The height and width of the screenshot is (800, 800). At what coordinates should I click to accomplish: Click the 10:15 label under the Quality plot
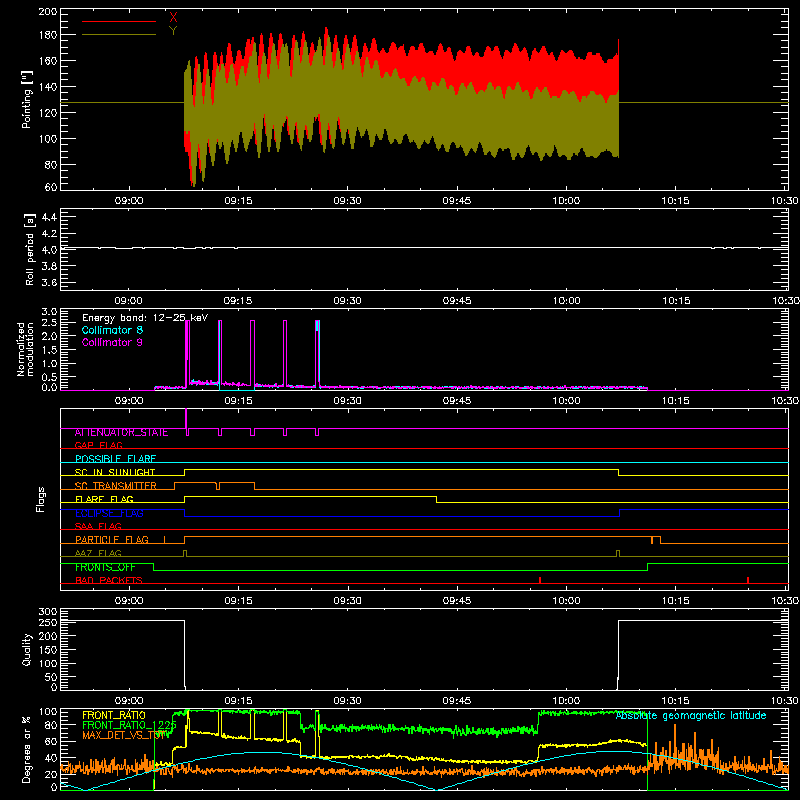(676, 701)
